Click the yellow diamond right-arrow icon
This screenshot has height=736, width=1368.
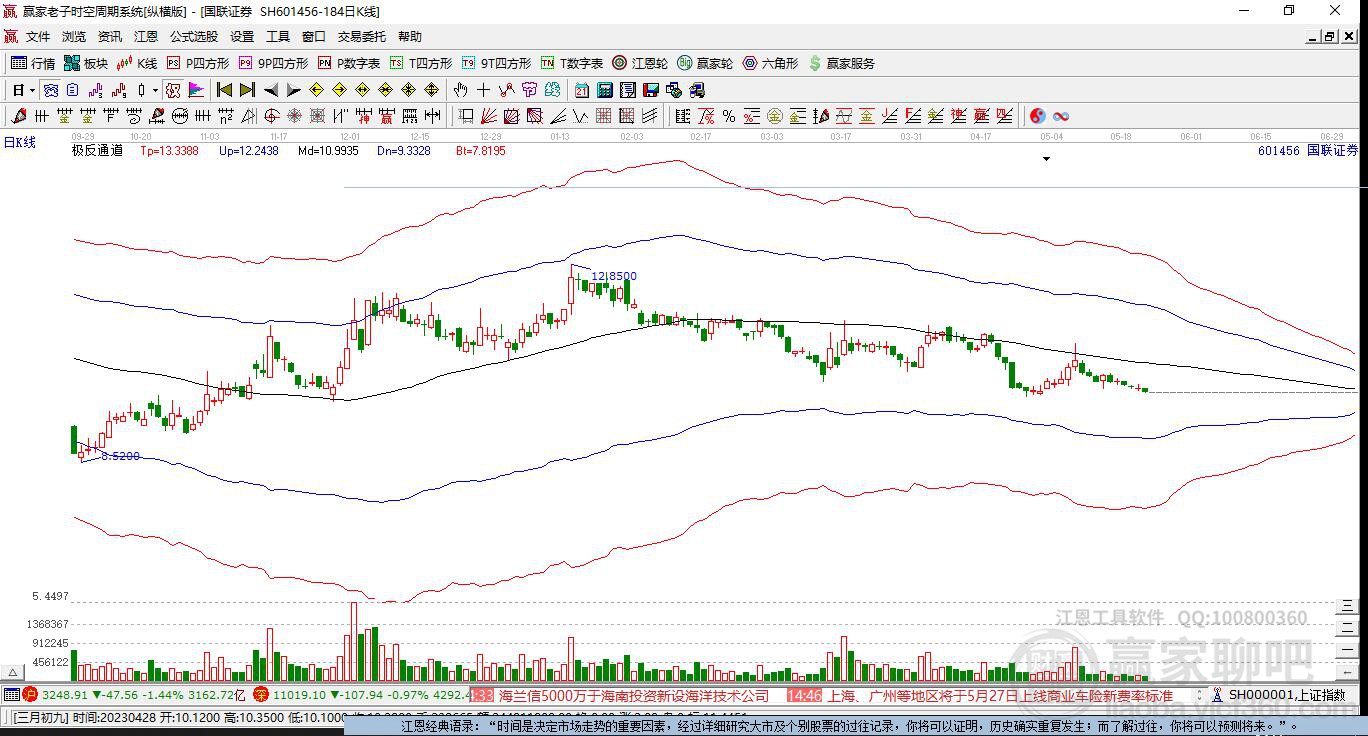339,90
